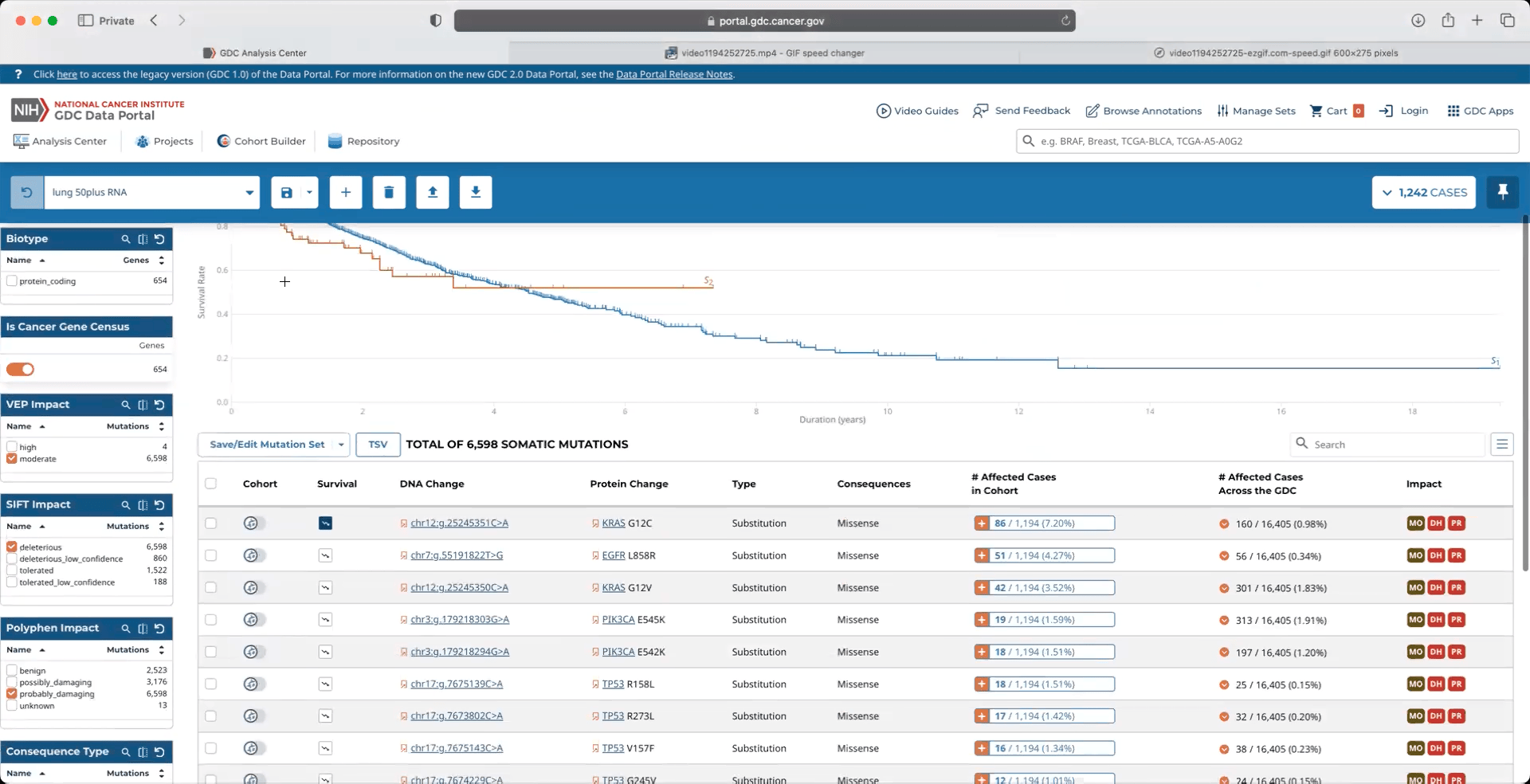Plot survival for the EGFR L858R mutation
The height and width of the screenshot is (784, 1530).
pos(325,555)
